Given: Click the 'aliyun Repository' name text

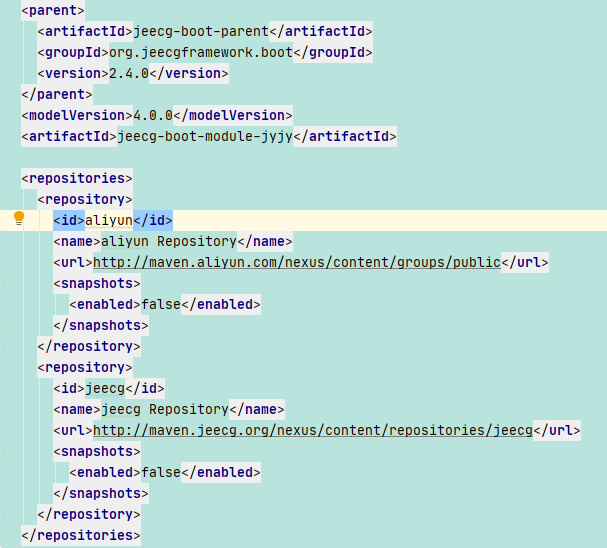Looking at the screenshot, I should [x=169, y=241].
